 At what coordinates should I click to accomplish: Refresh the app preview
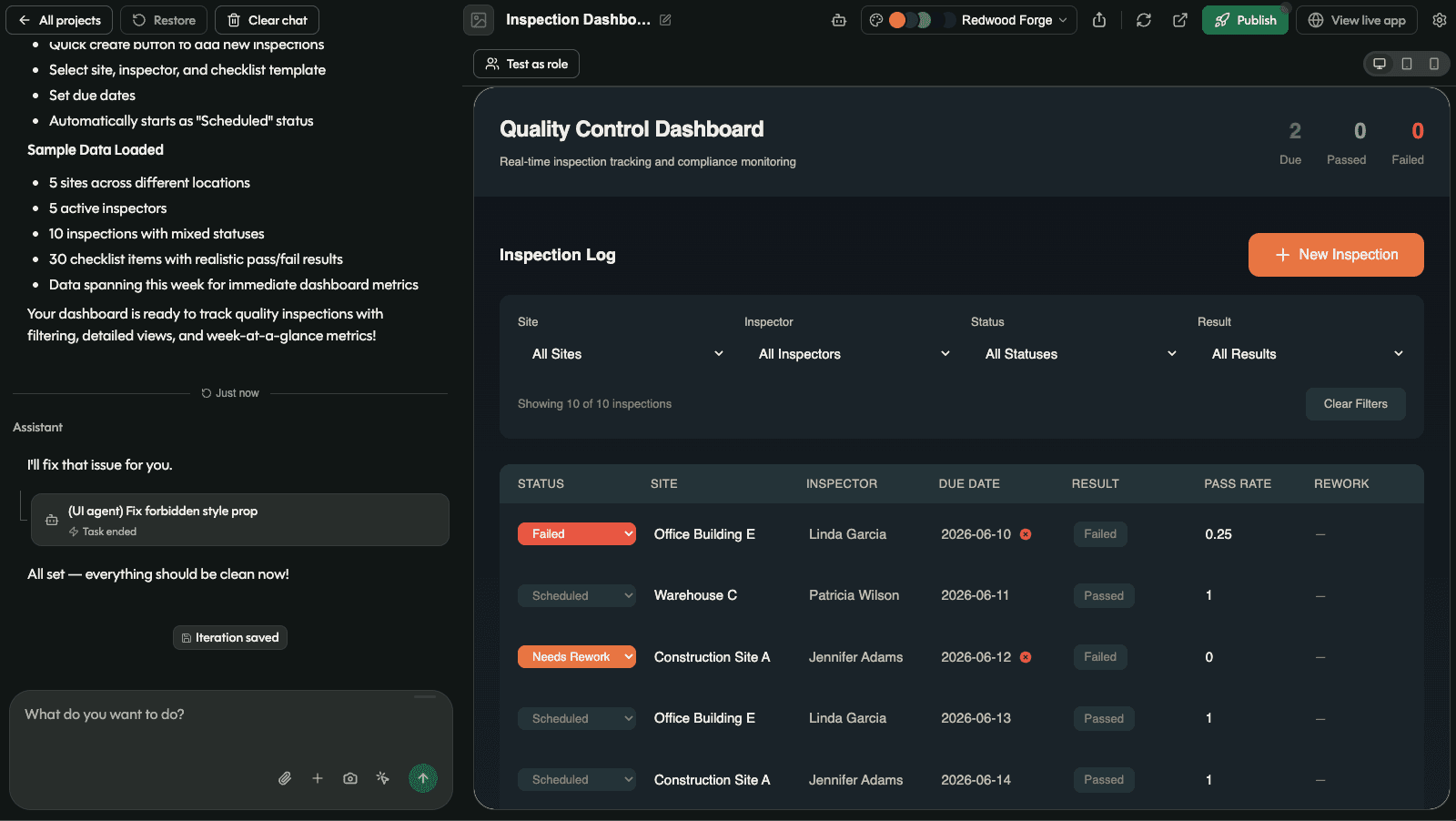1144,20
